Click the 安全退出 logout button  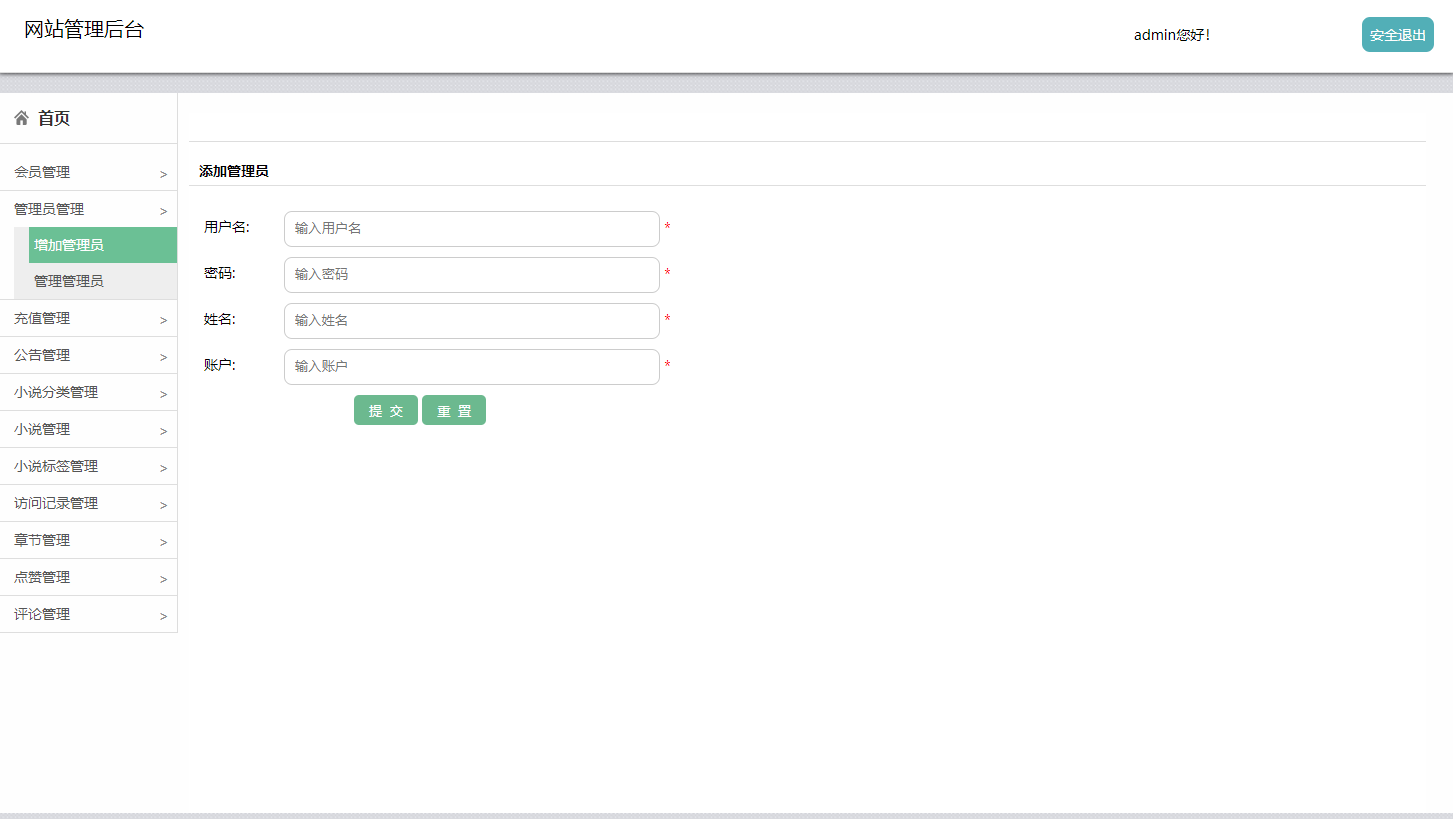pos(1397,34)
